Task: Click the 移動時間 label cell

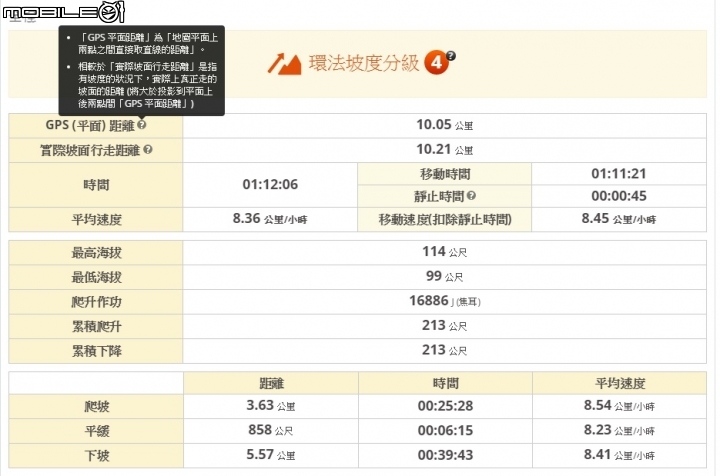Action: click(444, 174)
